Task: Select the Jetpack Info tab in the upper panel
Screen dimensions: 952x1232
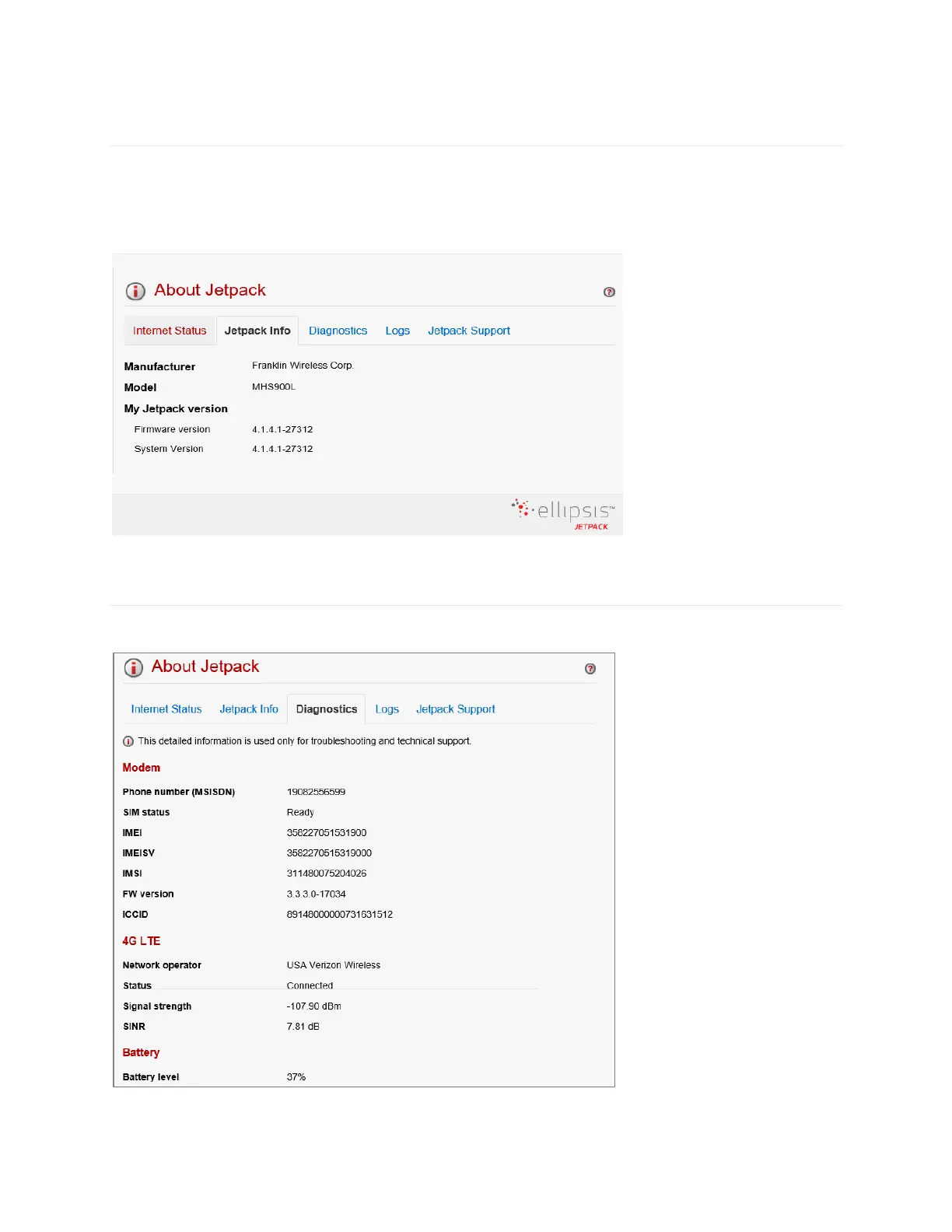Action: click(x=257, y=331)
